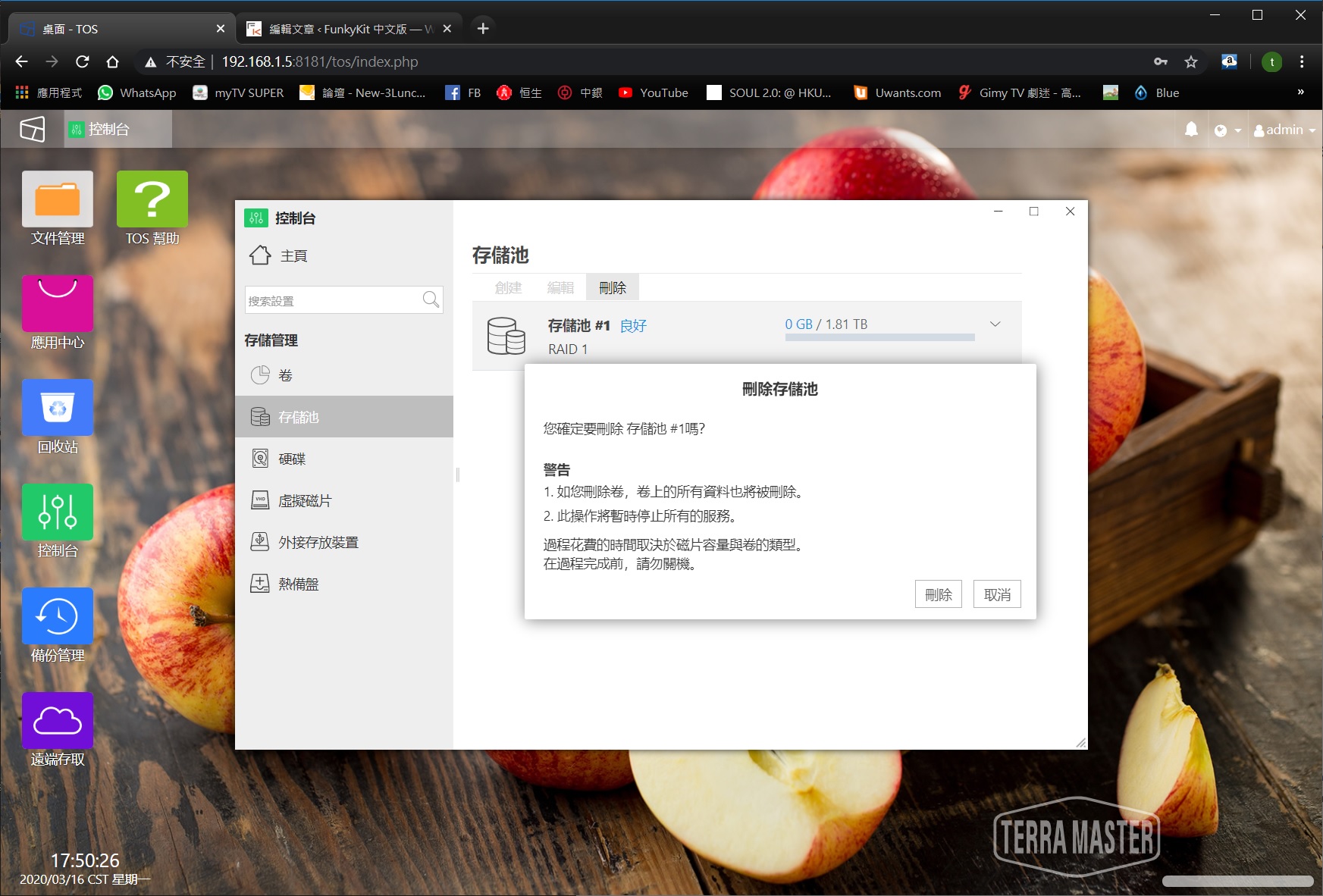Expand the 存儲池 #1 details chevron

(995, 324)
